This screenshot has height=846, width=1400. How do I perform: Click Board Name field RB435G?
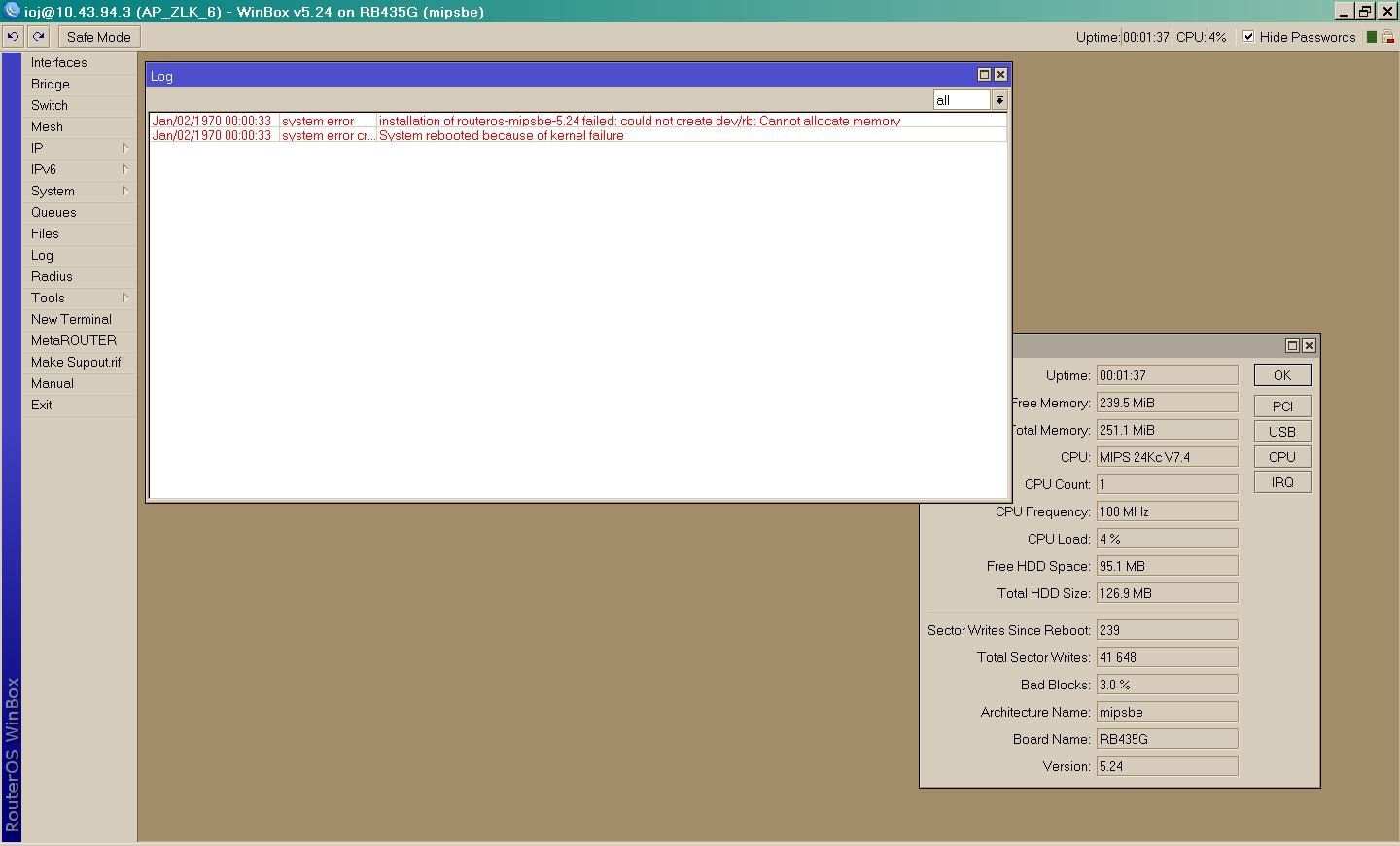click(x=1168, y=739)
